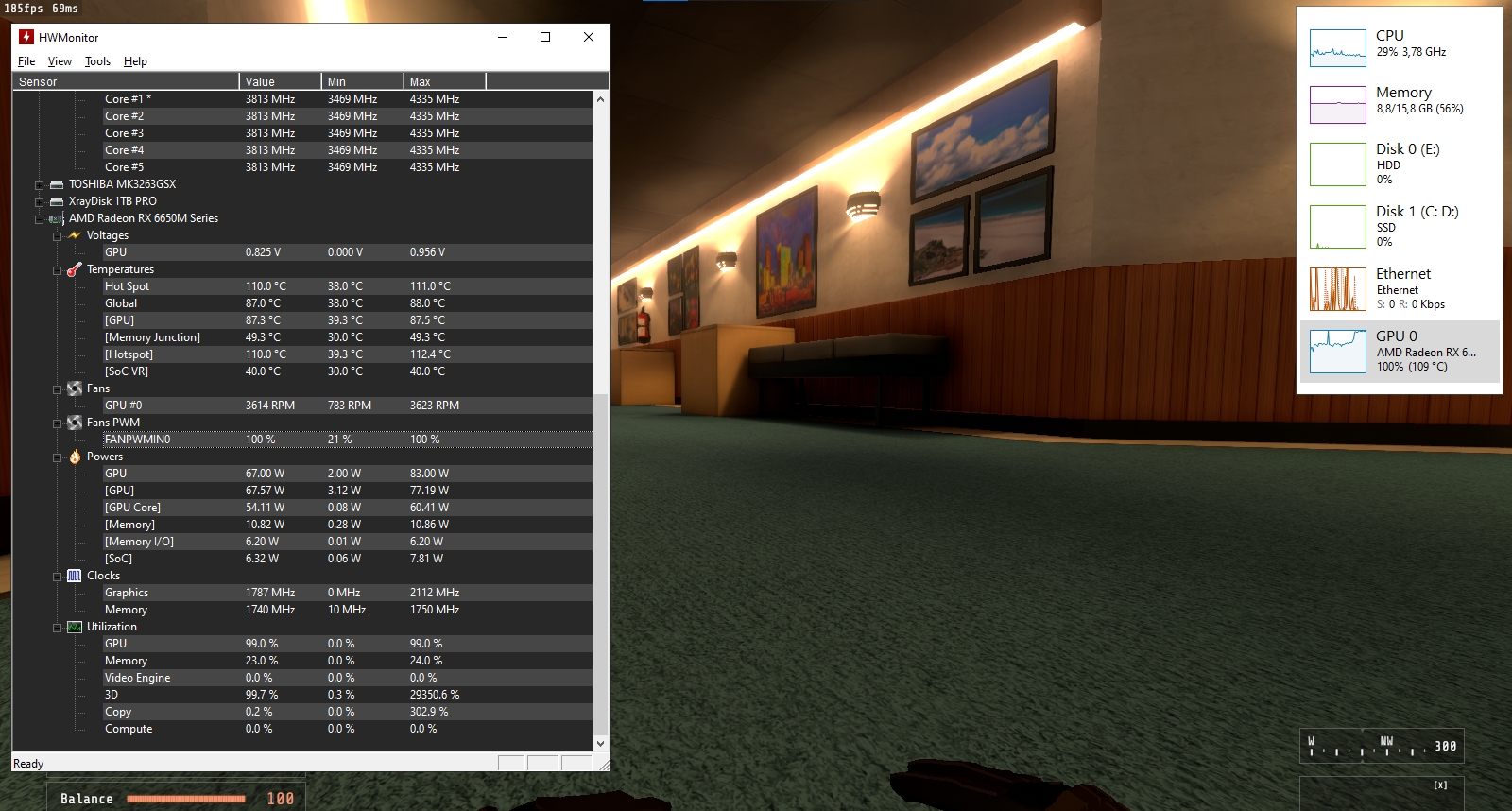The image size is (1512, 811).
Task: Open the File menu
Action: 26,61
